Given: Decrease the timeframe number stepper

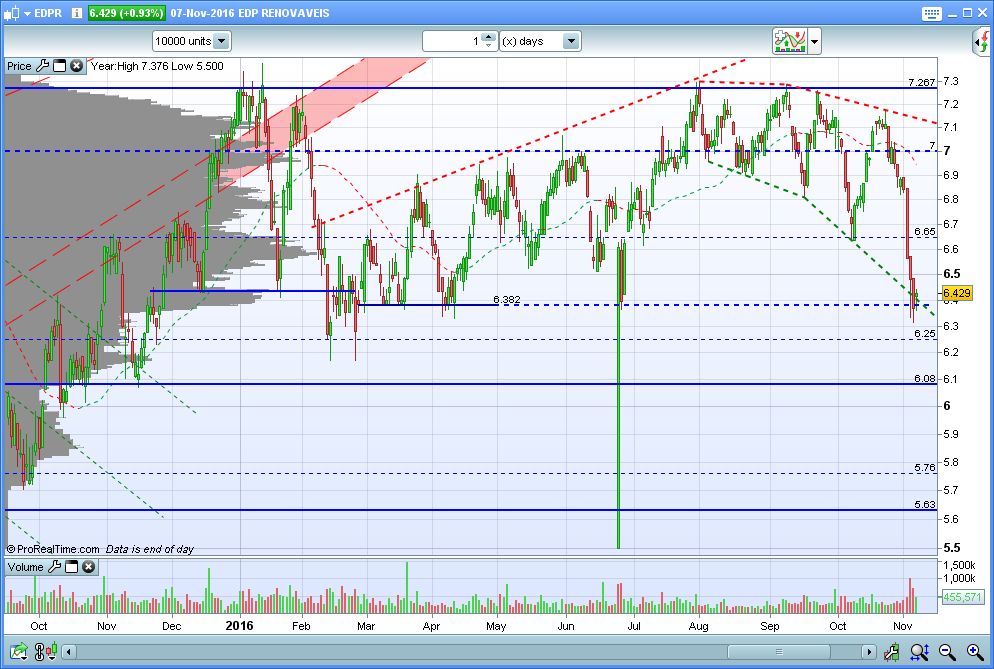Looking at the screenshot, I should click(x=488, y=46).
